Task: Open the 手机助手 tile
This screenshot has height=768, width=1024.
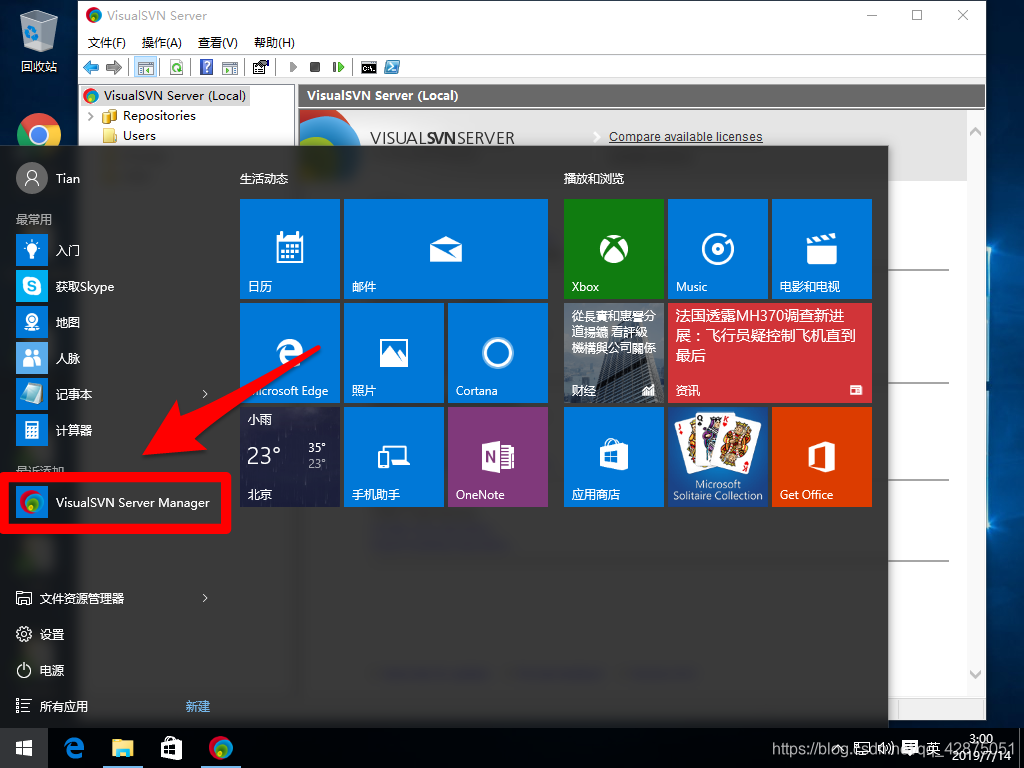Action: click(x=394, y=456)
